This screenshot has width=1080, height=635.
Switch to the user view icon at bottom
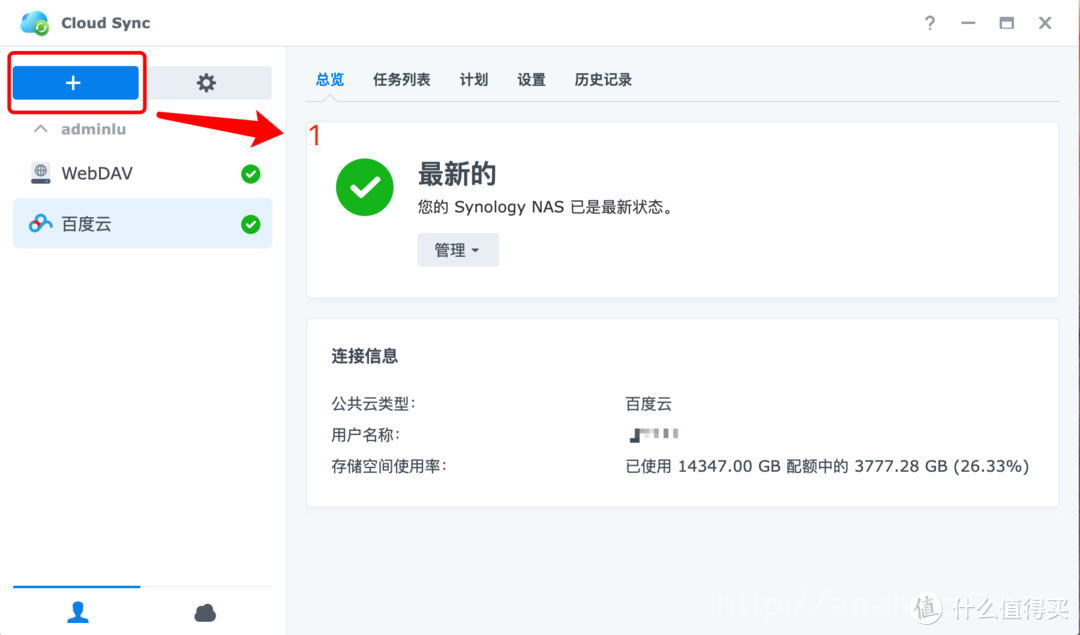78,612
